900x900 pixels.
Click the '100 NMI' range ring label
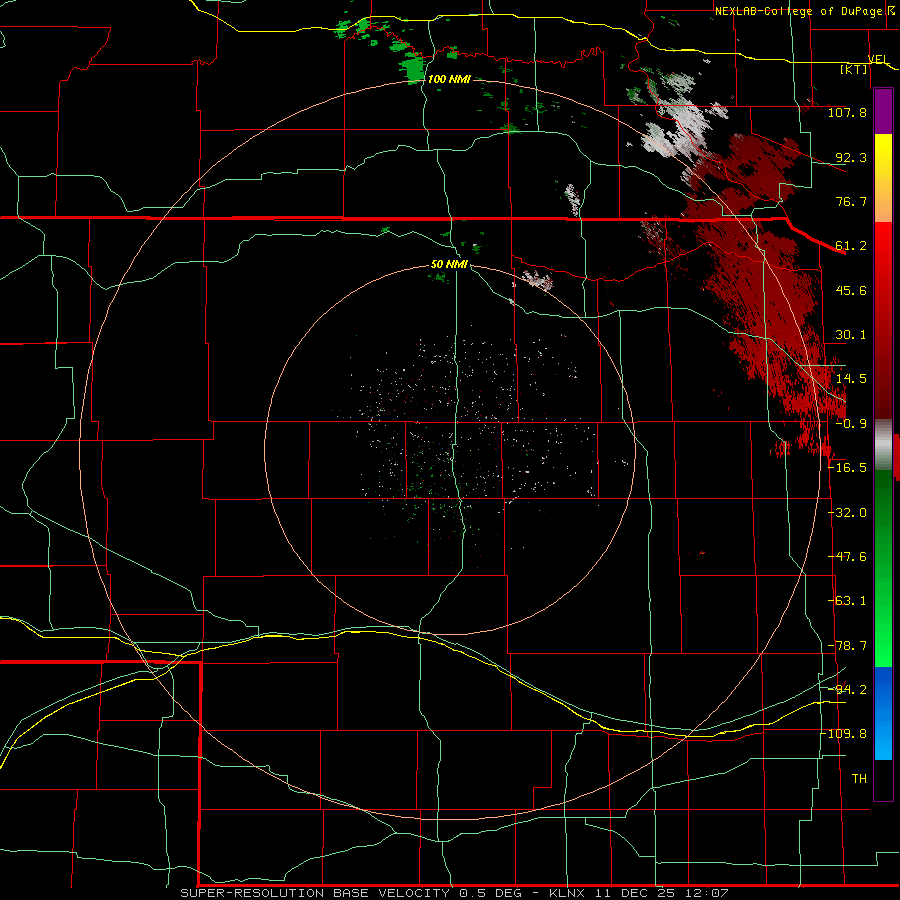(449, 79)
